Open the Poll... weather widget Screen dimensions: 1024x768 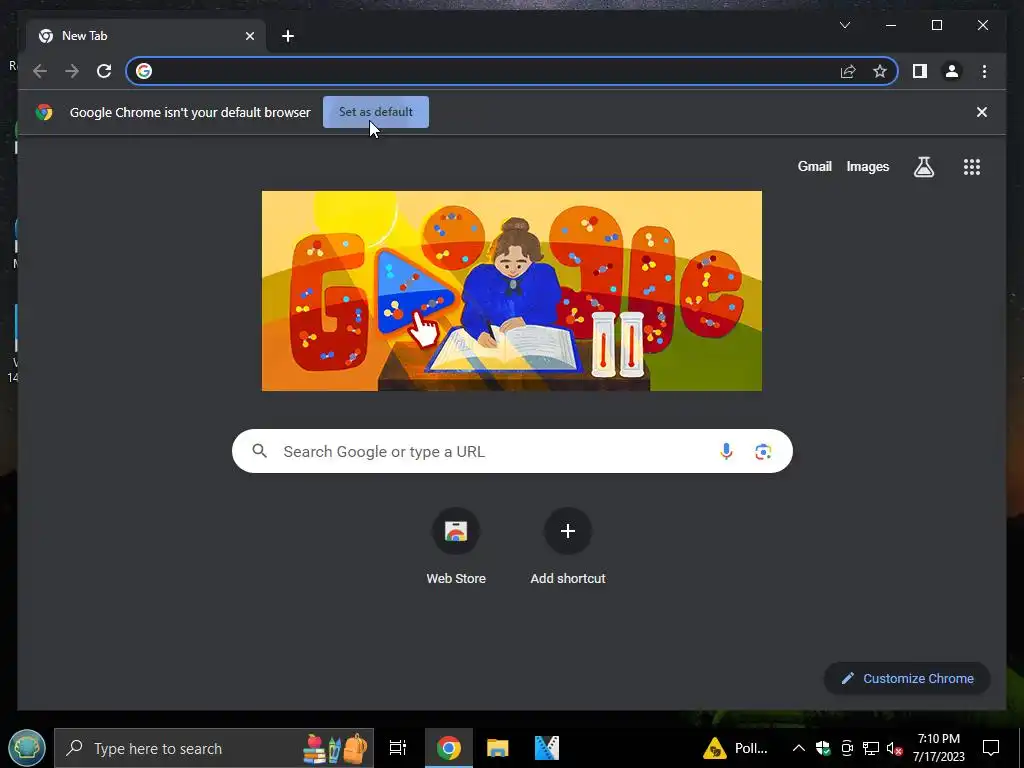coord(737,748)
